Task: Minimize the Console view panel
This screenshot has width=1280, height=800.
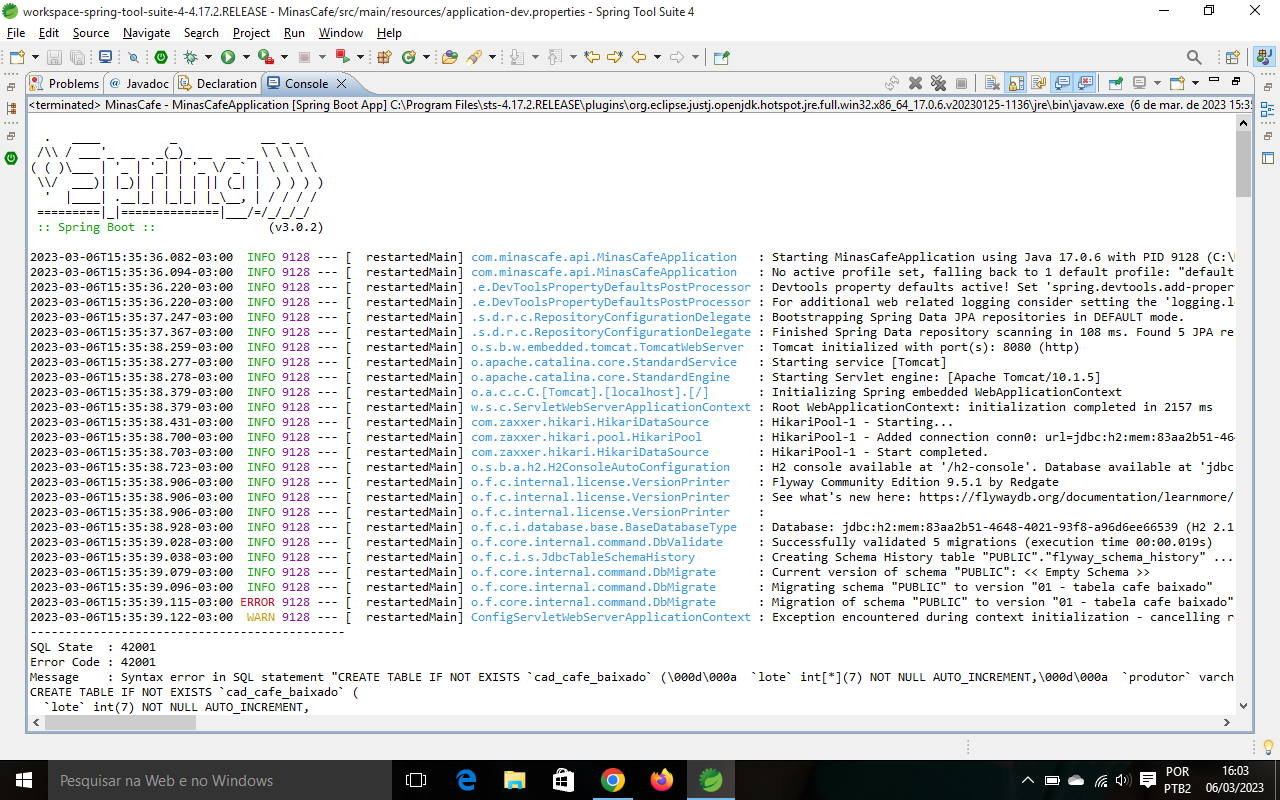Action: click(1214, 81)
